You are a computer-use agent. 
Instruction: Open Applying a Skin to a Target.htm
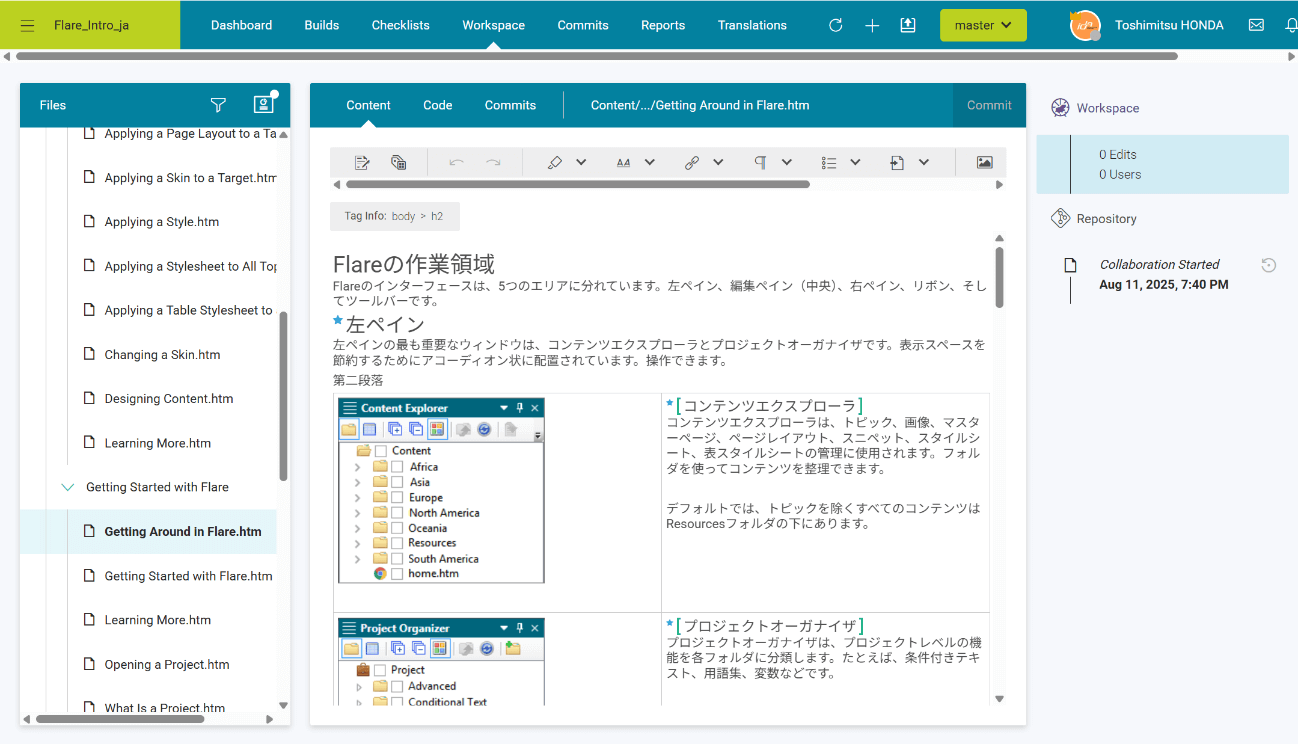(190, 178)
